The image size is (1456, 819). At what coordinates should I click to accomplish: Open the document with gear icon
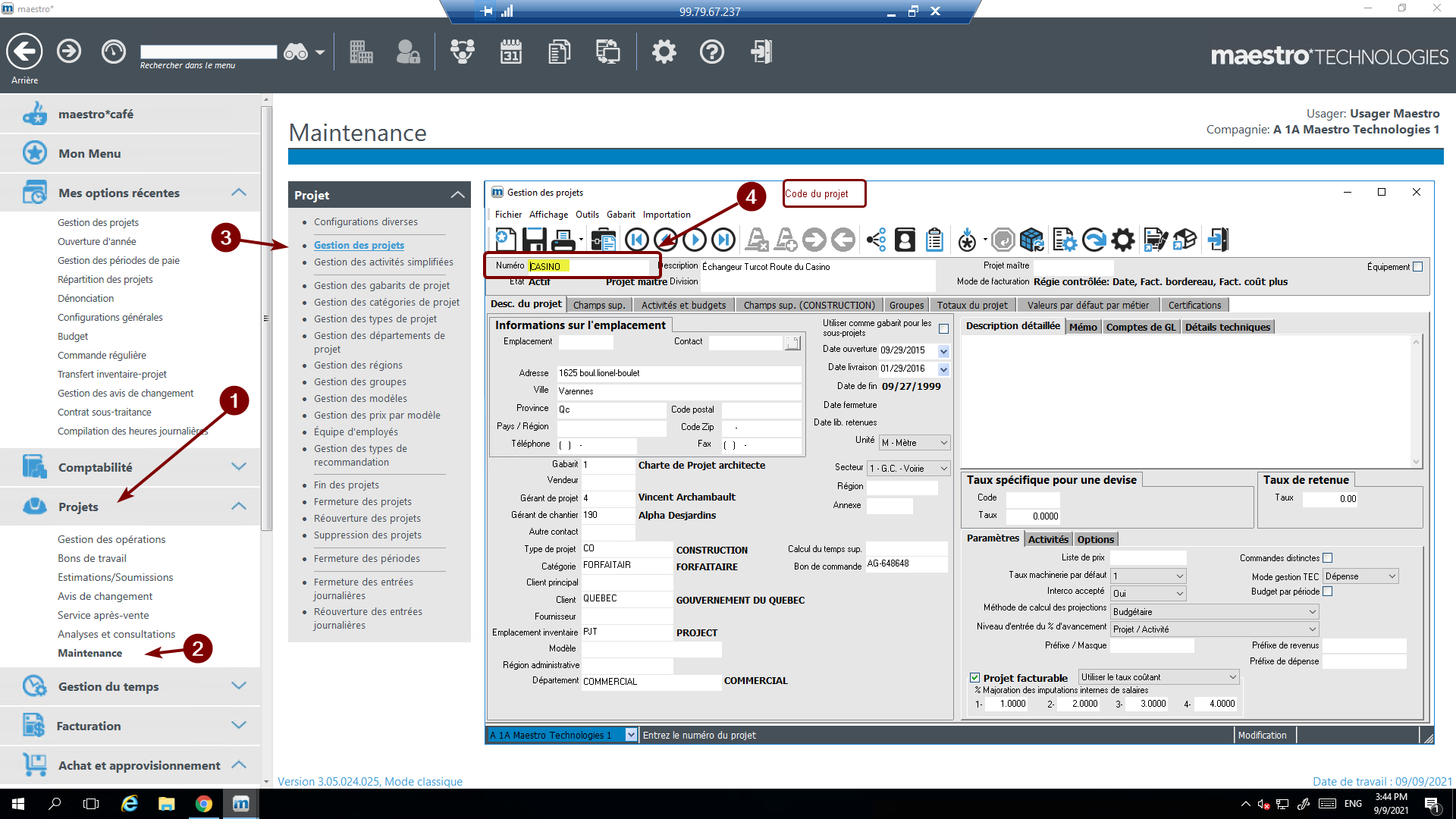pos(1064,240)
